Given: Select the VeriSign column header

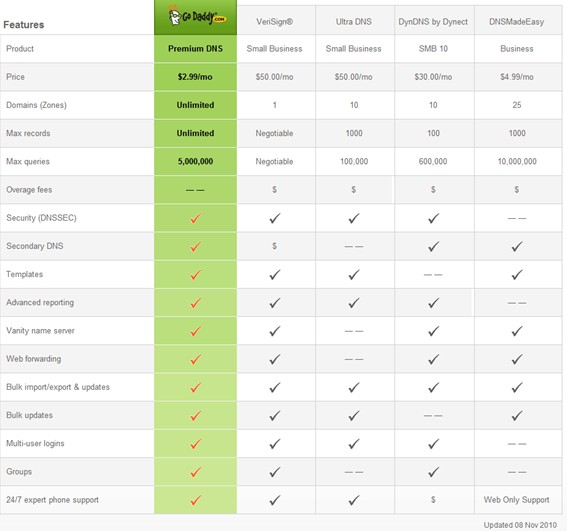Looking at the screenshot, I should click(x=274, y=22).
